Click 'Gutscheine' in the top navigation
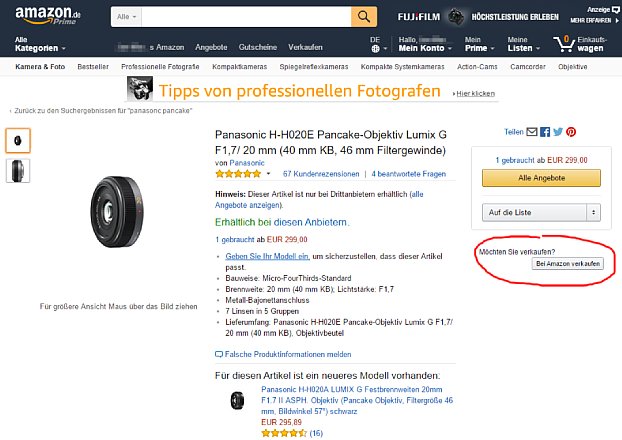Viewport: 622px width, 440px height. (x=258, y=47)
